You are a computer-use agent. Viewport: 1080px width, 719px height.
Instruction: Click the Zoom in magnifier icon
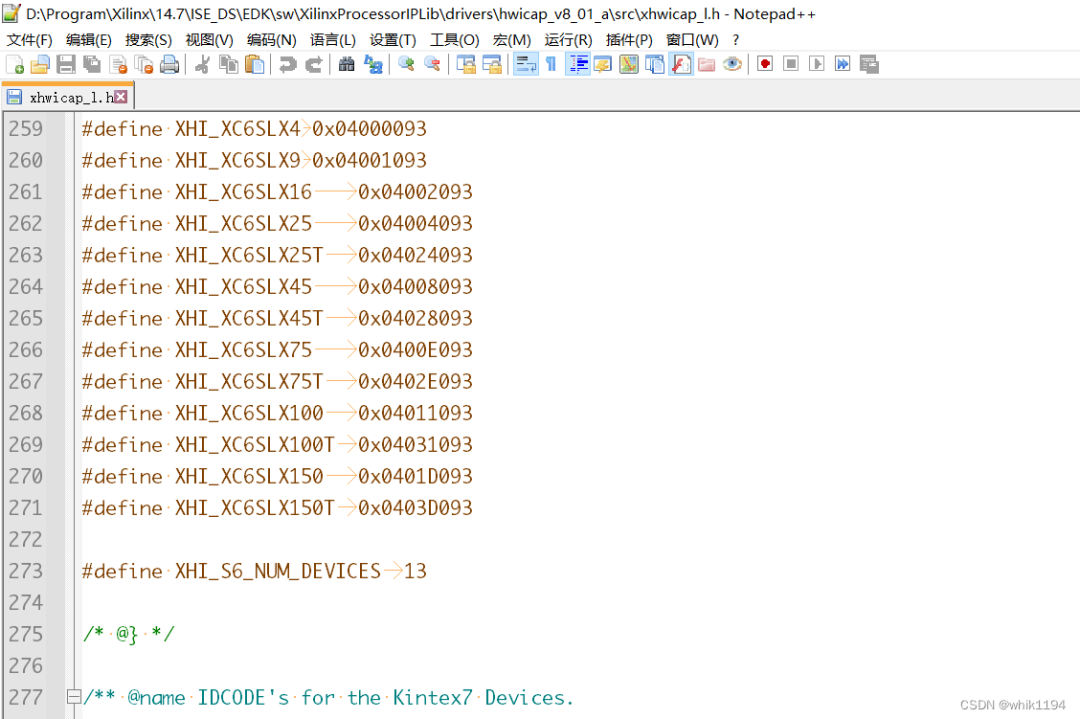tap(406, 65)
